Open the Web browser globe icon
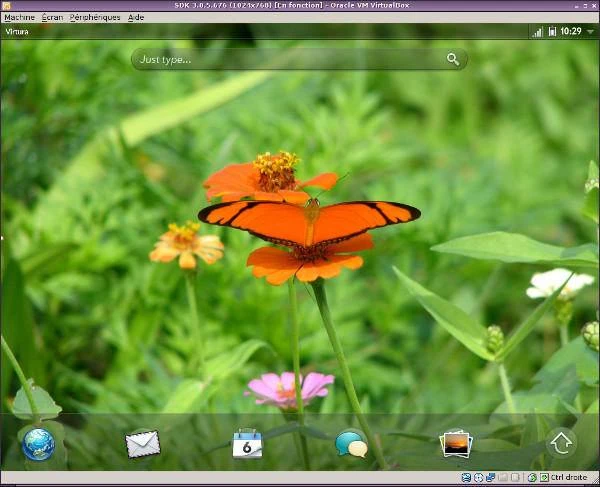 pyautogui.click(x=39, y=445)
